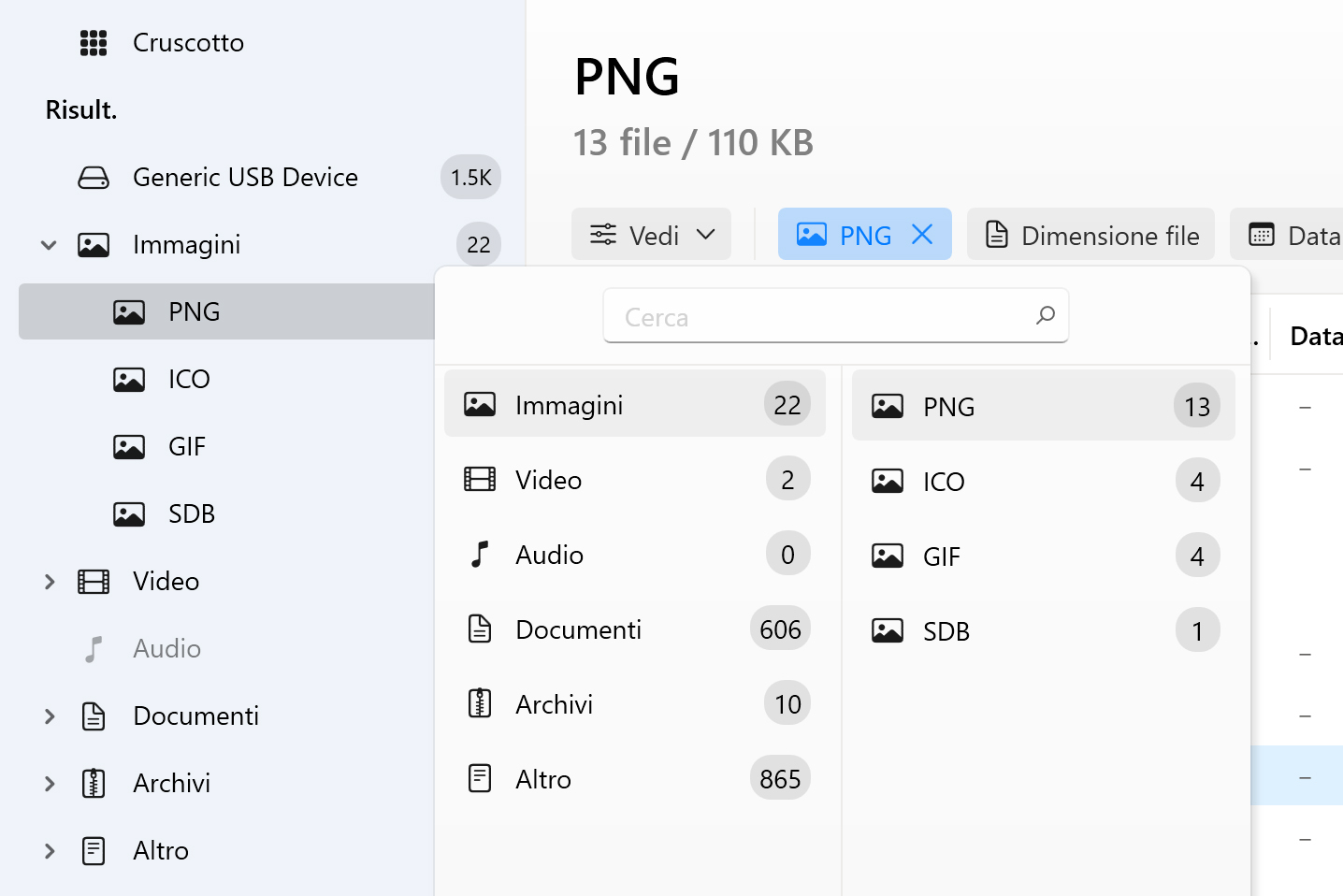Click GIF image icon in popup subtype list
This screenshot has height=896, width=1343.
(888, 556)
